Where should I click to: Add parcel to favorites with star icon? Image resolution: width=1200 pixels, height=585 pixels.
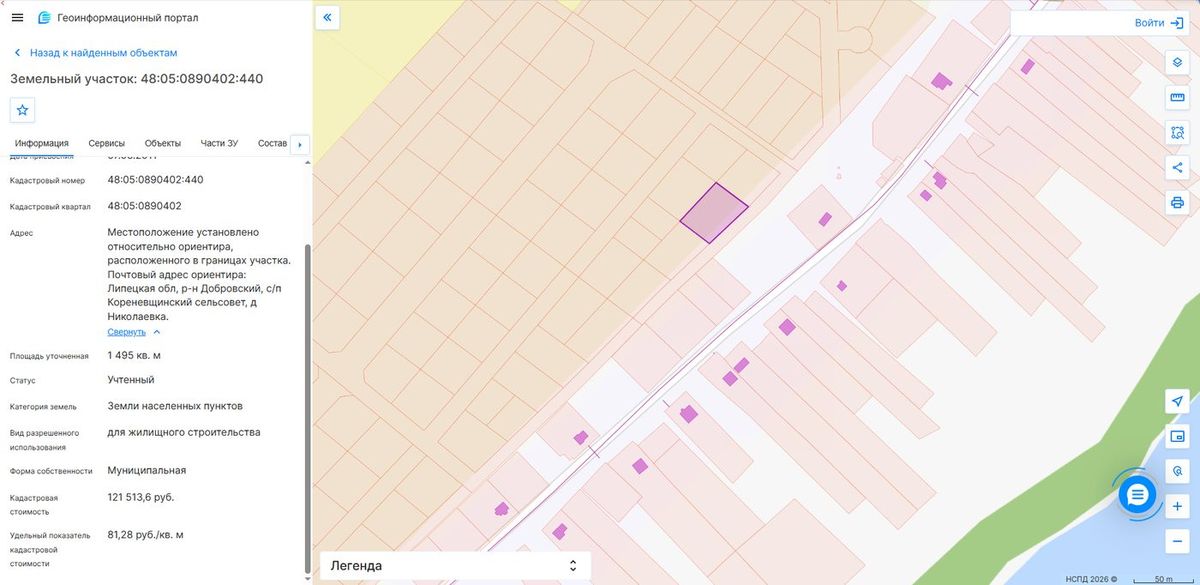pyautogui.click(x=23, y=110)
